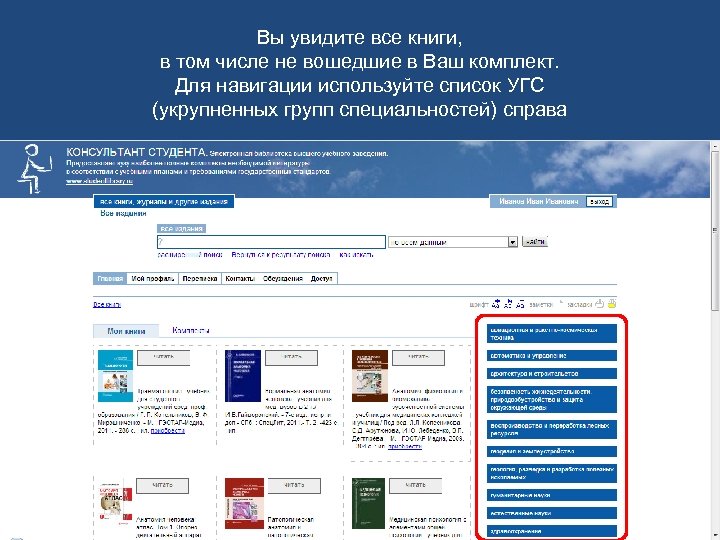Open the www.studentlibrary.ru link in header
Viewport: 720px width, 540px height.
(100, 181)
